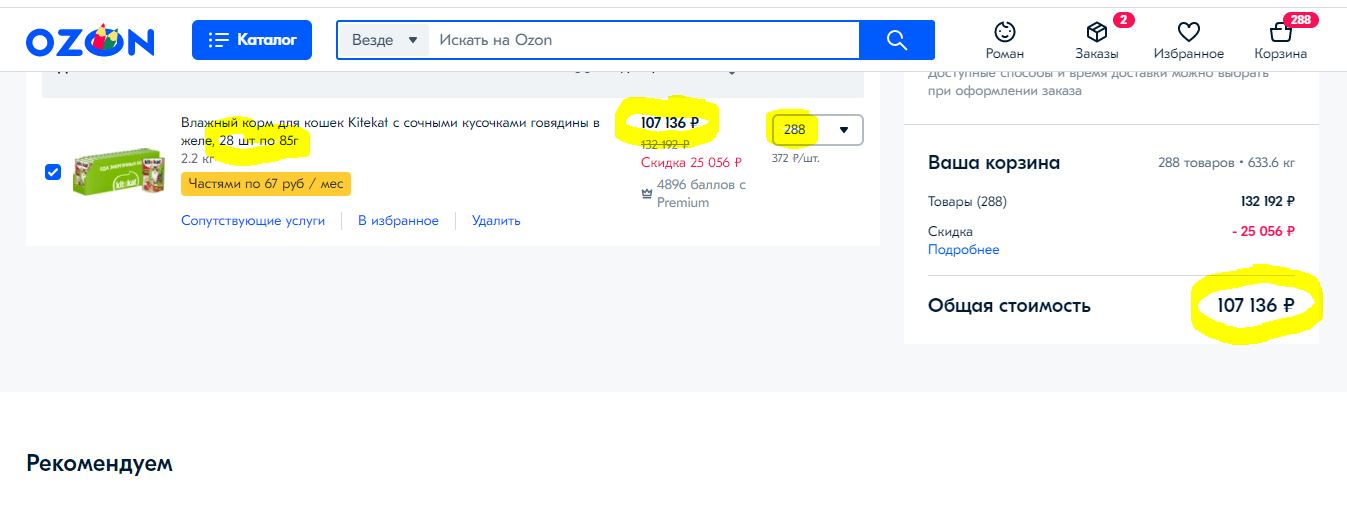Image resolution: width=1347 pixels, height=505 pixels.
Task: Click the Каталог list icon button
Action: [x=252, y=40]
